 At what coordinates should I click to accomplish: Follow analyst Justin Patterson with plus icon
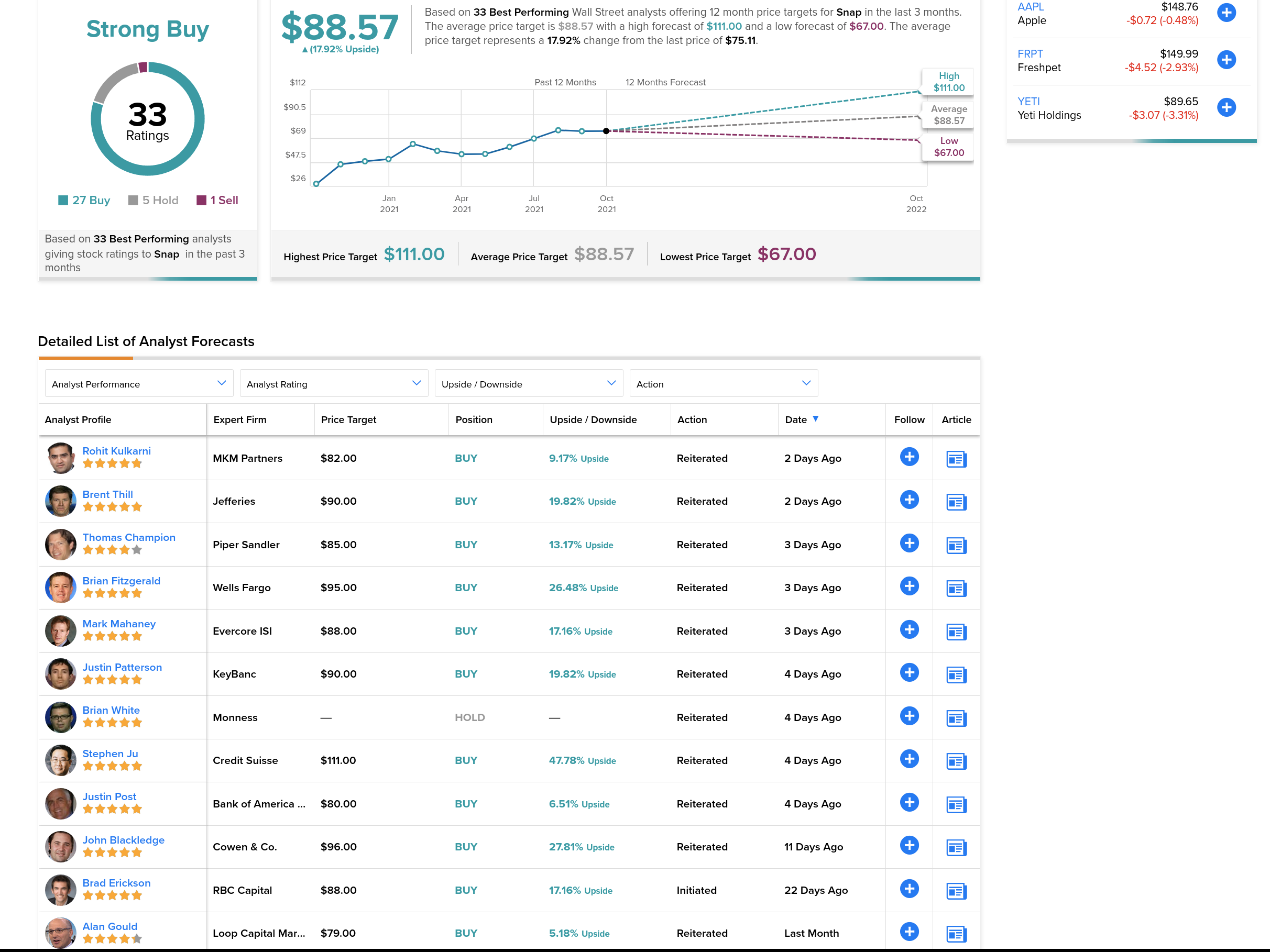tap(909, 672)
